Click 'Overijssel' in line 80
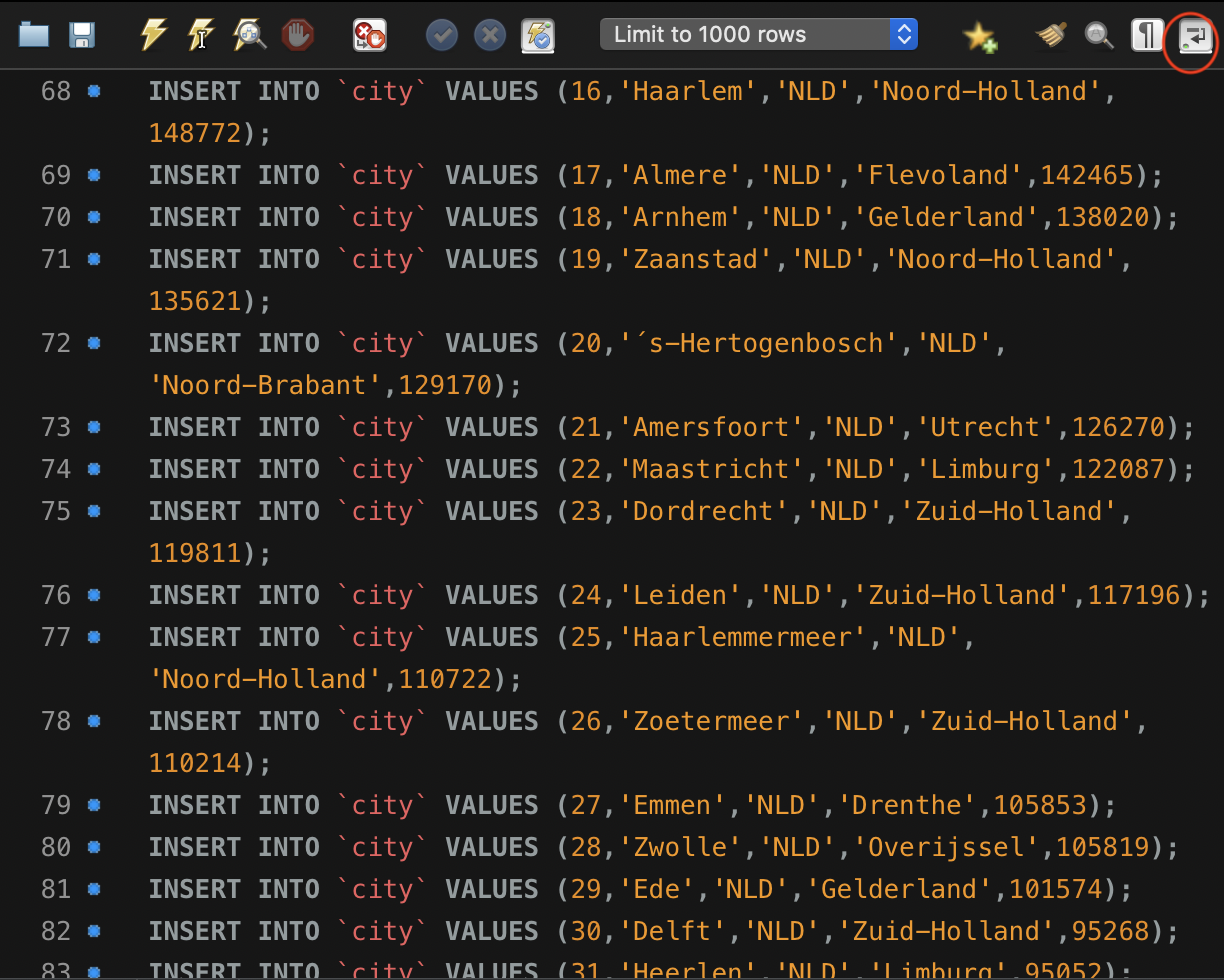 click(945, 847)
